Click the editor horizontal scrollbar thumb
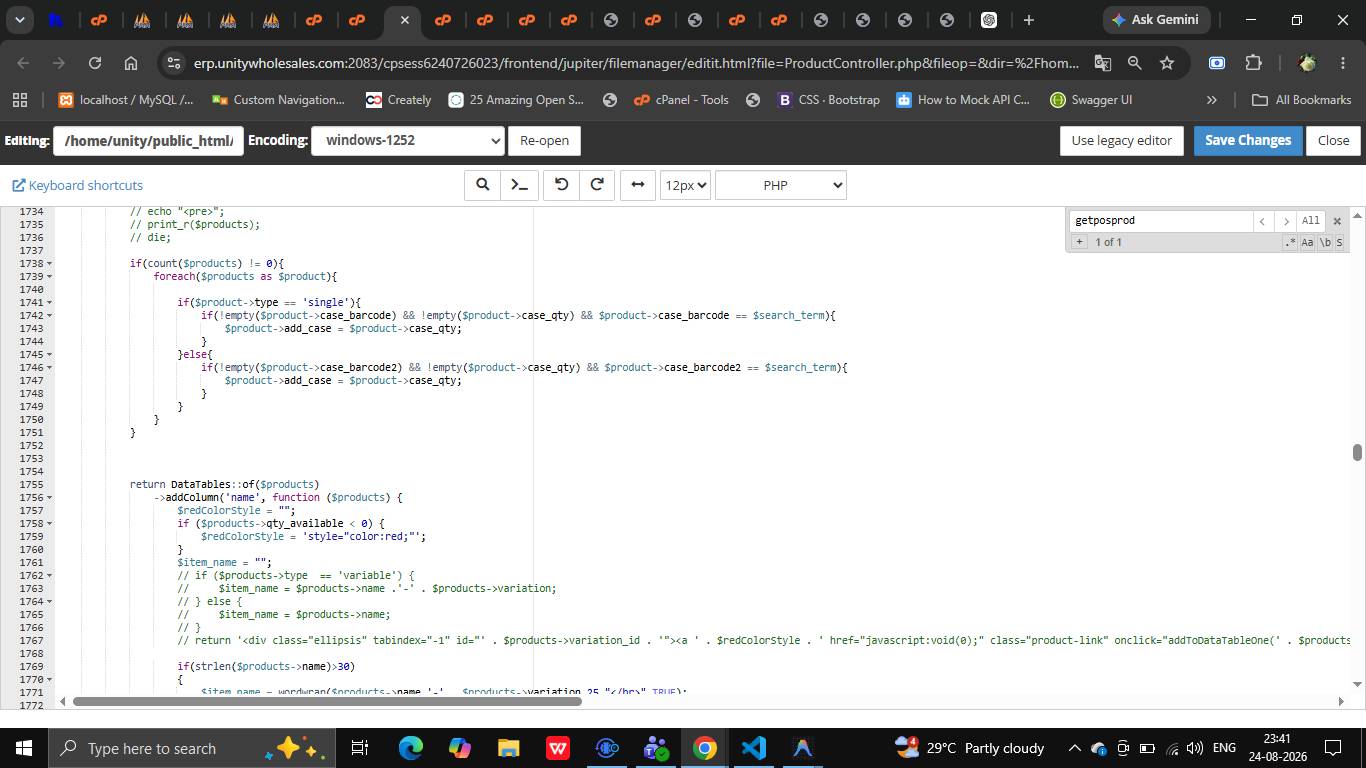Screen dimensions: 1366x768 [327, 701]
